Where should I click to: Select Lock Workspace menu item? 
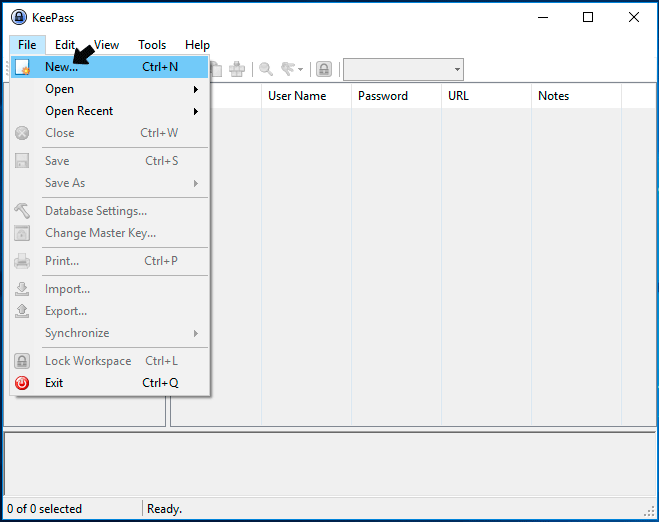tap(110, 361)
